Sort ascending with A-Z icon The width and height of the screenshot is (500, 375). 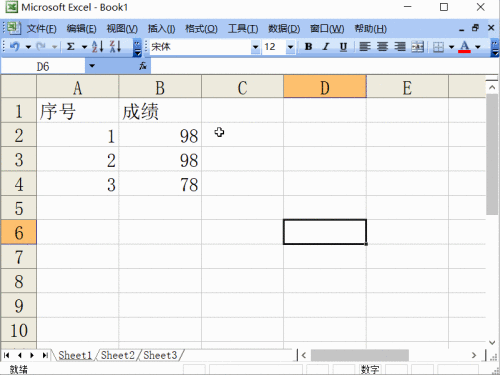click(98, 47)
